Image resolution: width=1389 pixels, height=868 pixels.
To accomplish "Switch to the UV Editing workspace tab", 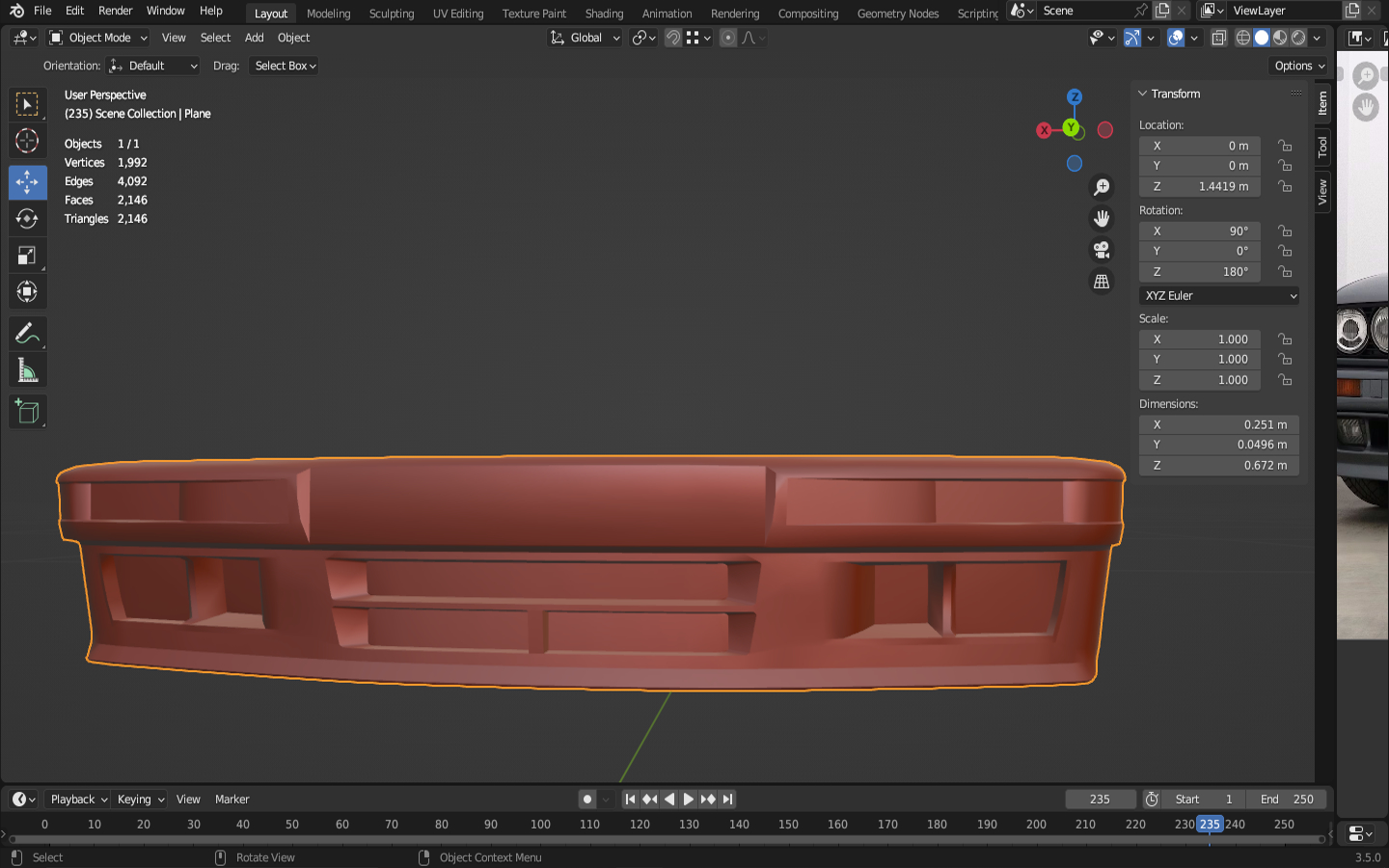I will click(458, 14).
